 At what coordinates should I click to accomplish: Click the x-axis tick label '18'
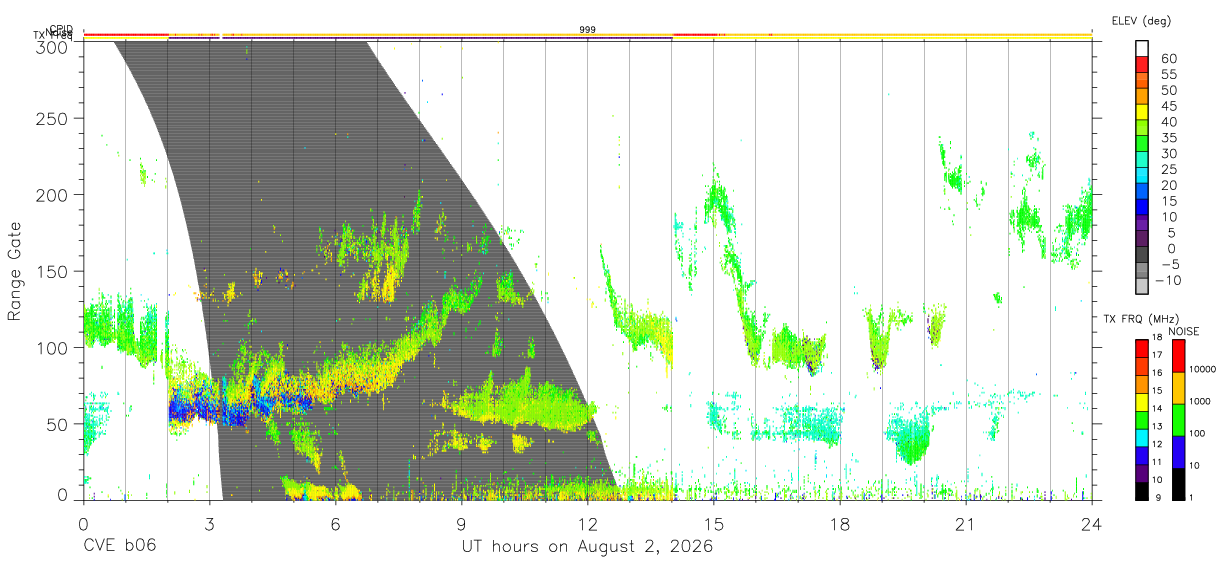[840, 523]
